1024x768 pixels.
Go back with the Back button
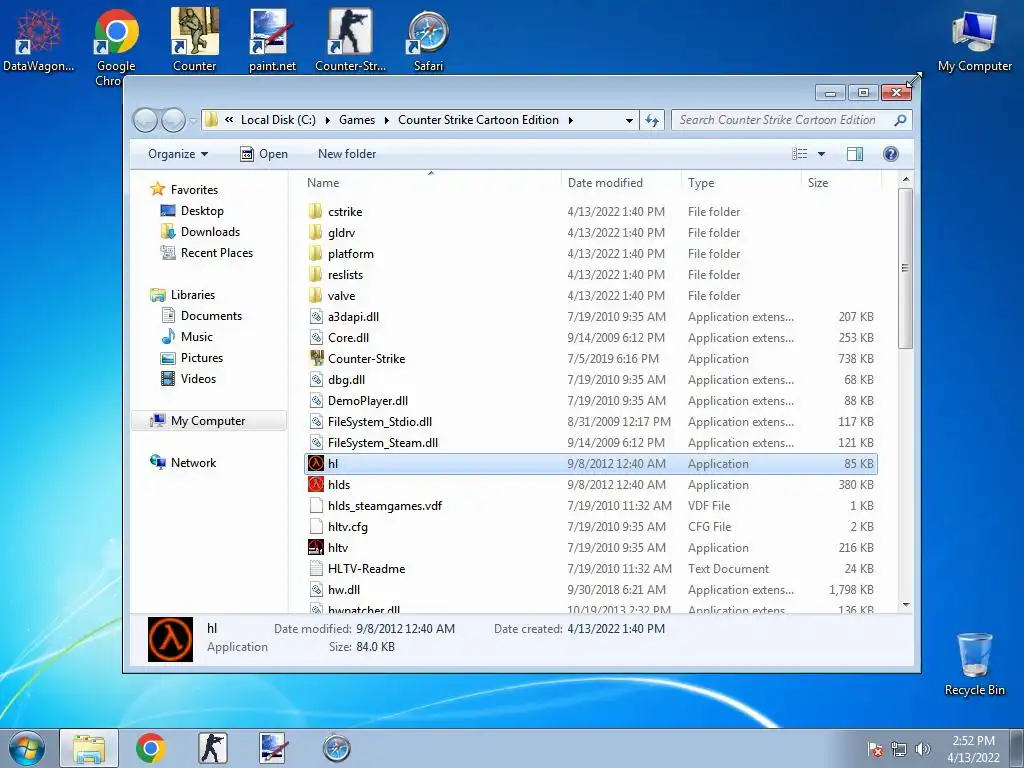[145, 120]
